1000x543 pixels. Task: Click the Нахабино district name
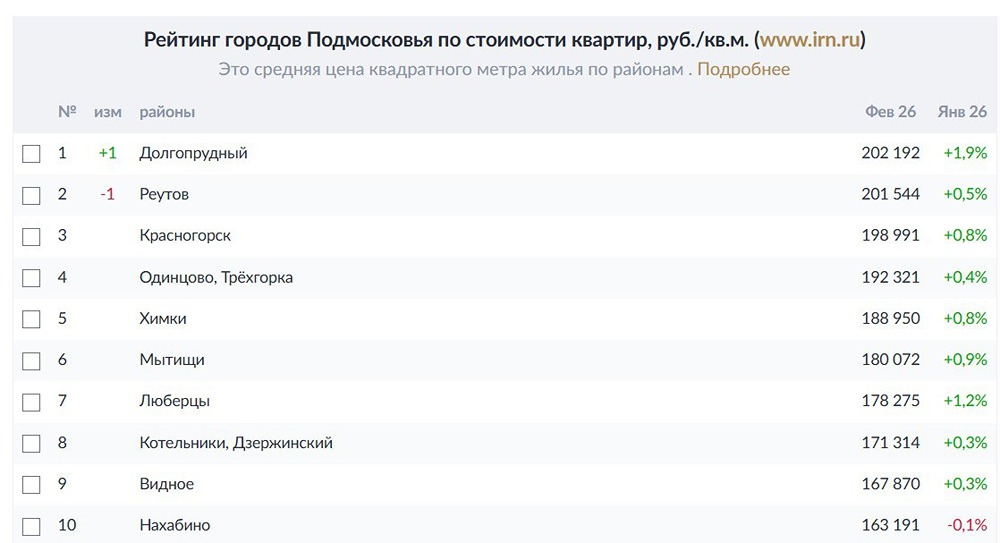coord(175,525)
